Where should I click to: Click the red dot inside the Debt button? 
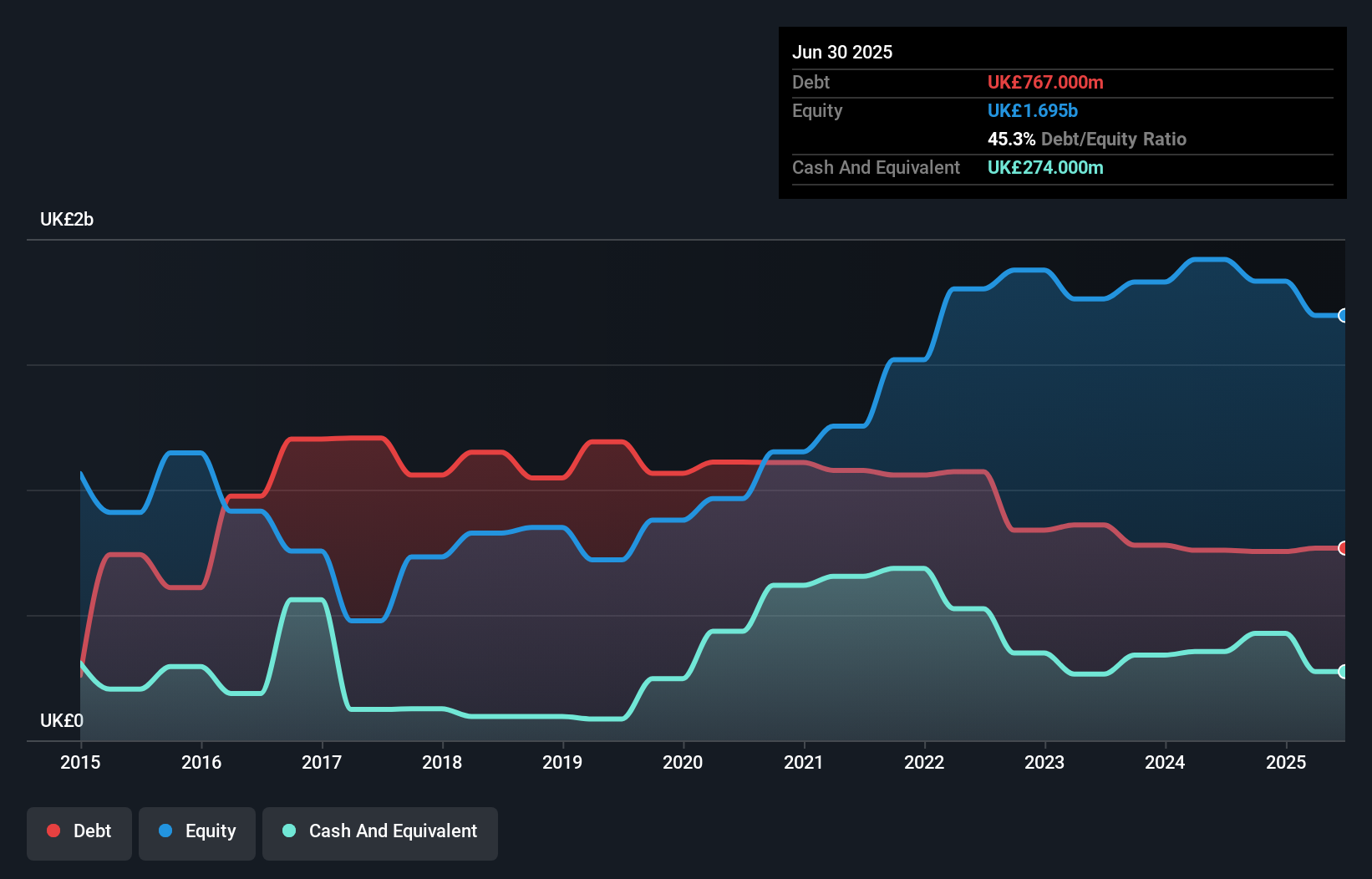pos(53,831)
